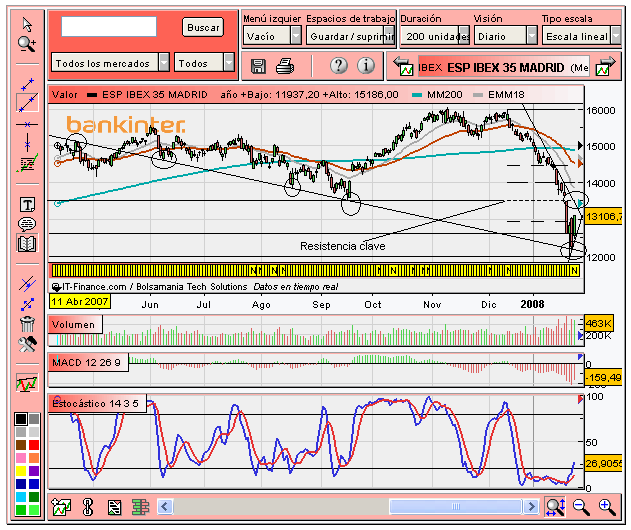Pick the cyan color swatch
The width and height of the screenshot is (631, 530).
(21, 497)
